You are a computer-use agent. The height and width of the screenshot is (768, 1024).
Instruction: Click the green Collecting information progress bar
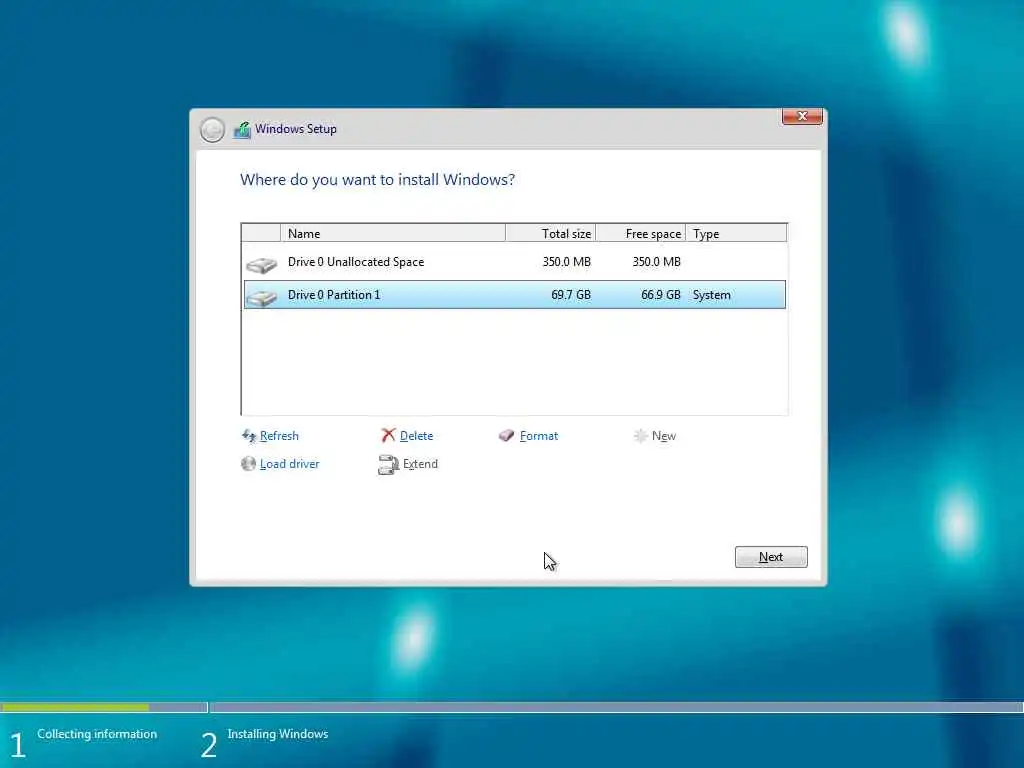pyautogui.click(x=74, y=707)
